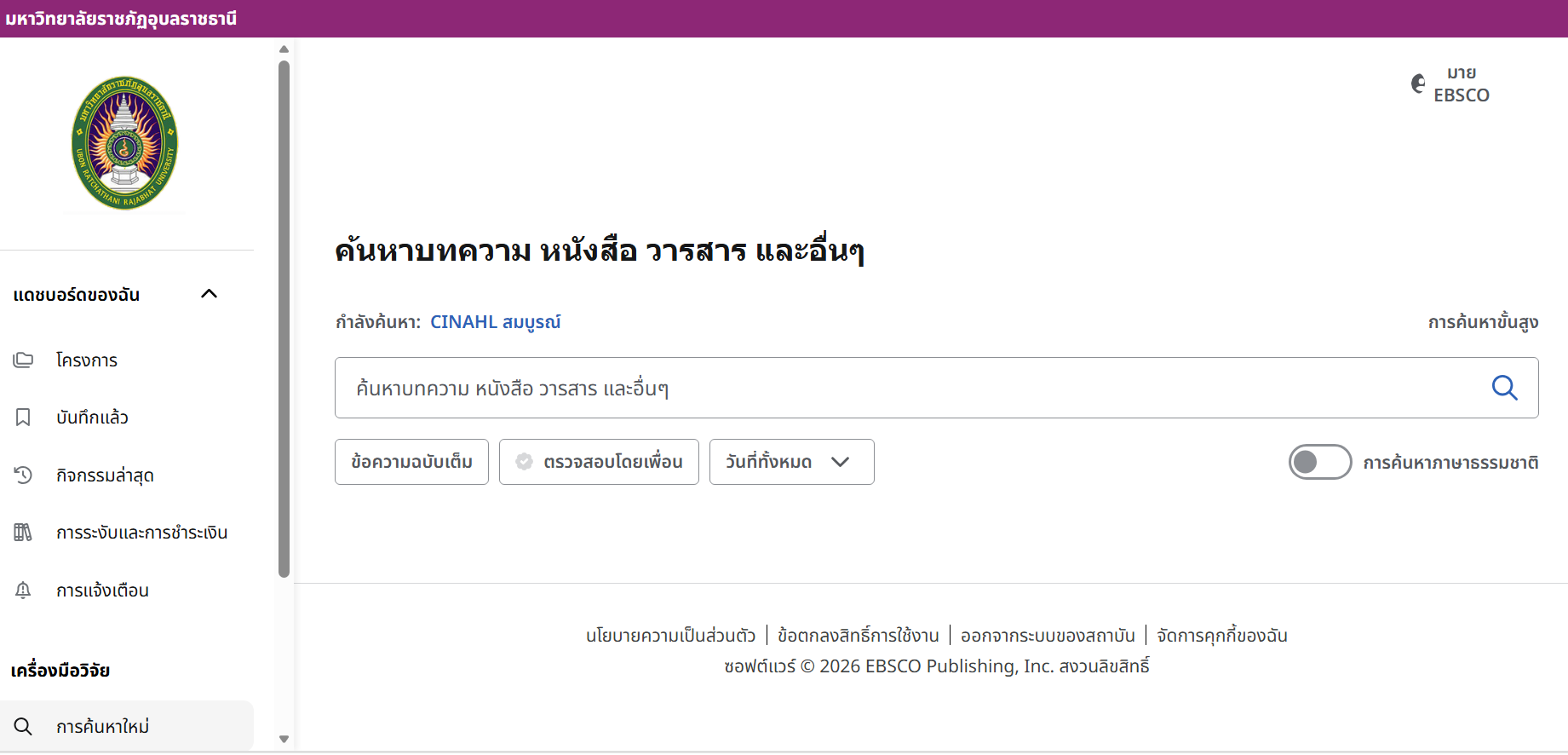Image resolution: width=1568 pixels, height=755 pixels.
Task: Click the บันทึกแล้ว bookmark icon
Action: pos(23,417)
